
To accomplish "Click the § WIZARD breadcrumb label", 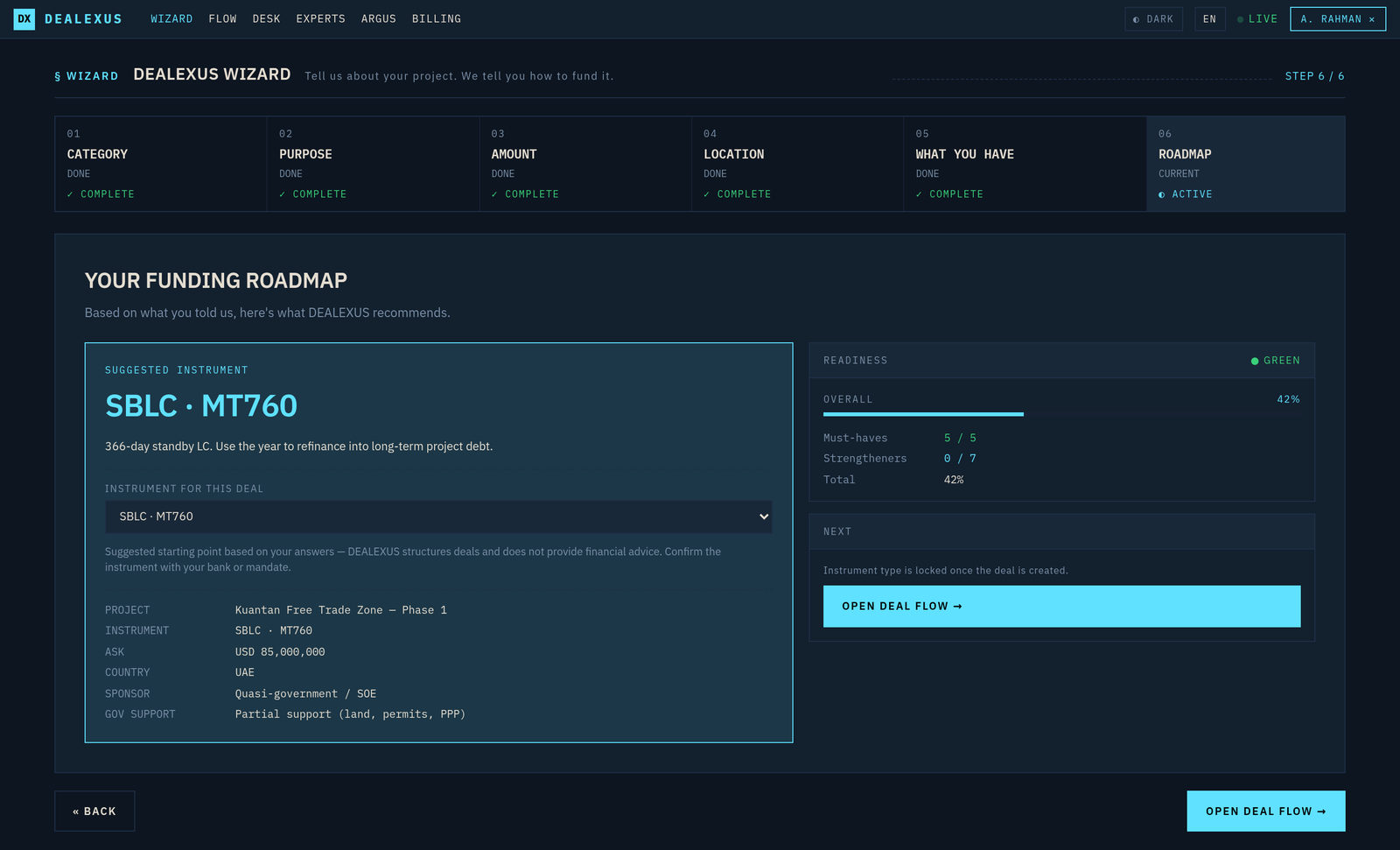I will pos(87,76).
